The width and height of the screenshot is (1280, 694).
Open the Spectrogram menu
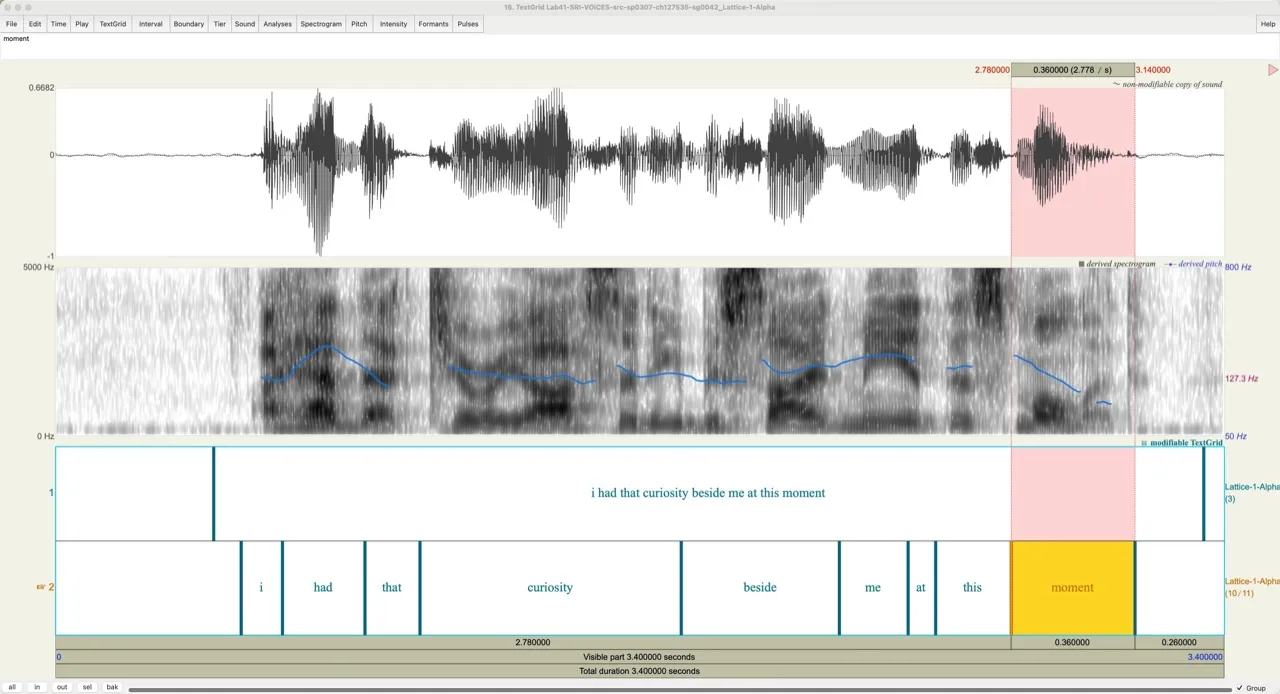coord(321,24)
